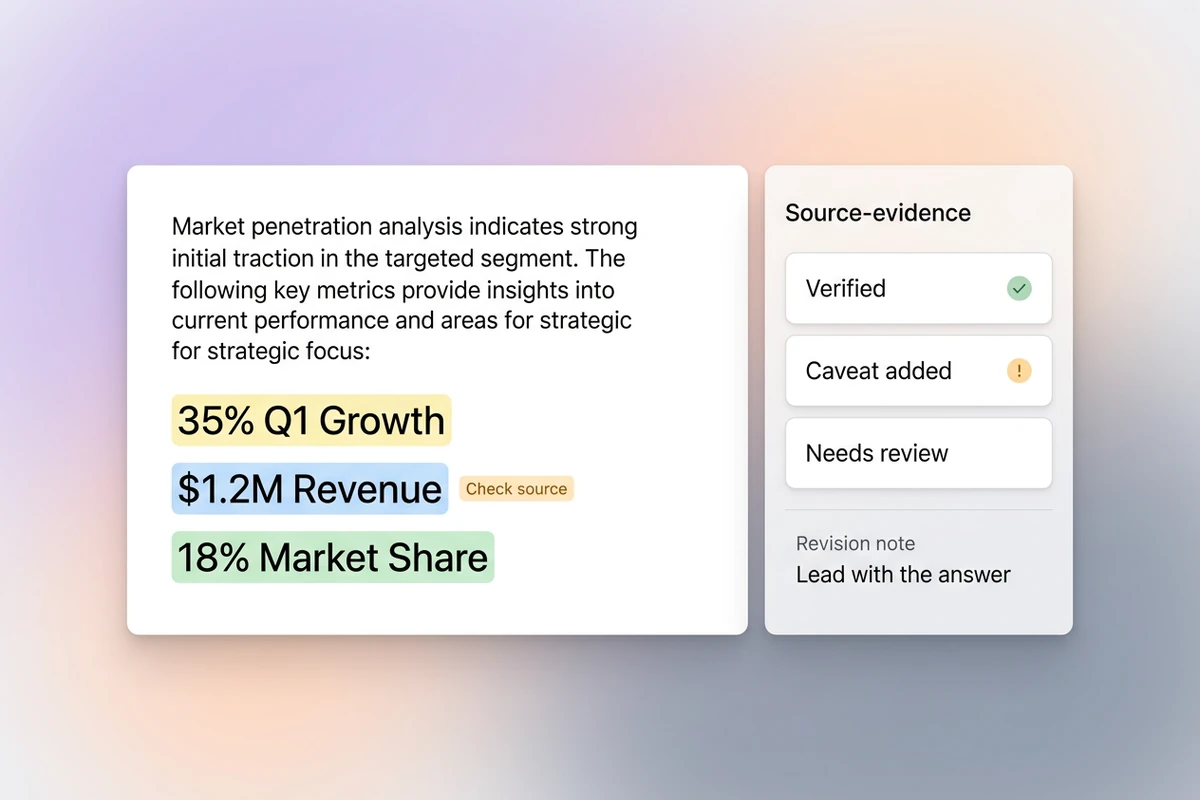Click the $1.2M Revenue highlight

point(310,489)
